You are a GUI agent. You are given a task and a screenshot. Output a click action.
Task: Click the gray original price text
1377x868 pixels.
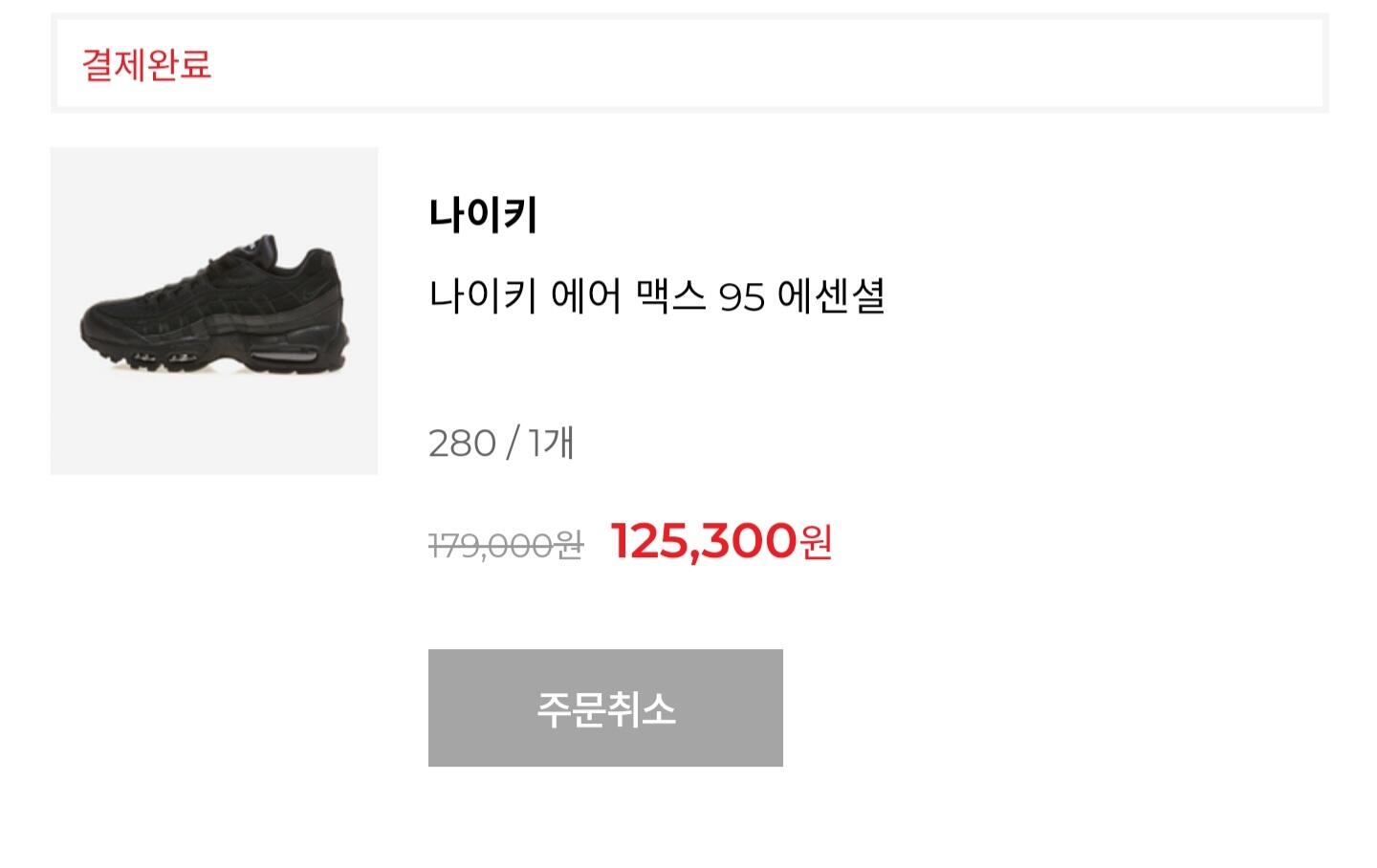pyautogui.click(x=506, y=546)
